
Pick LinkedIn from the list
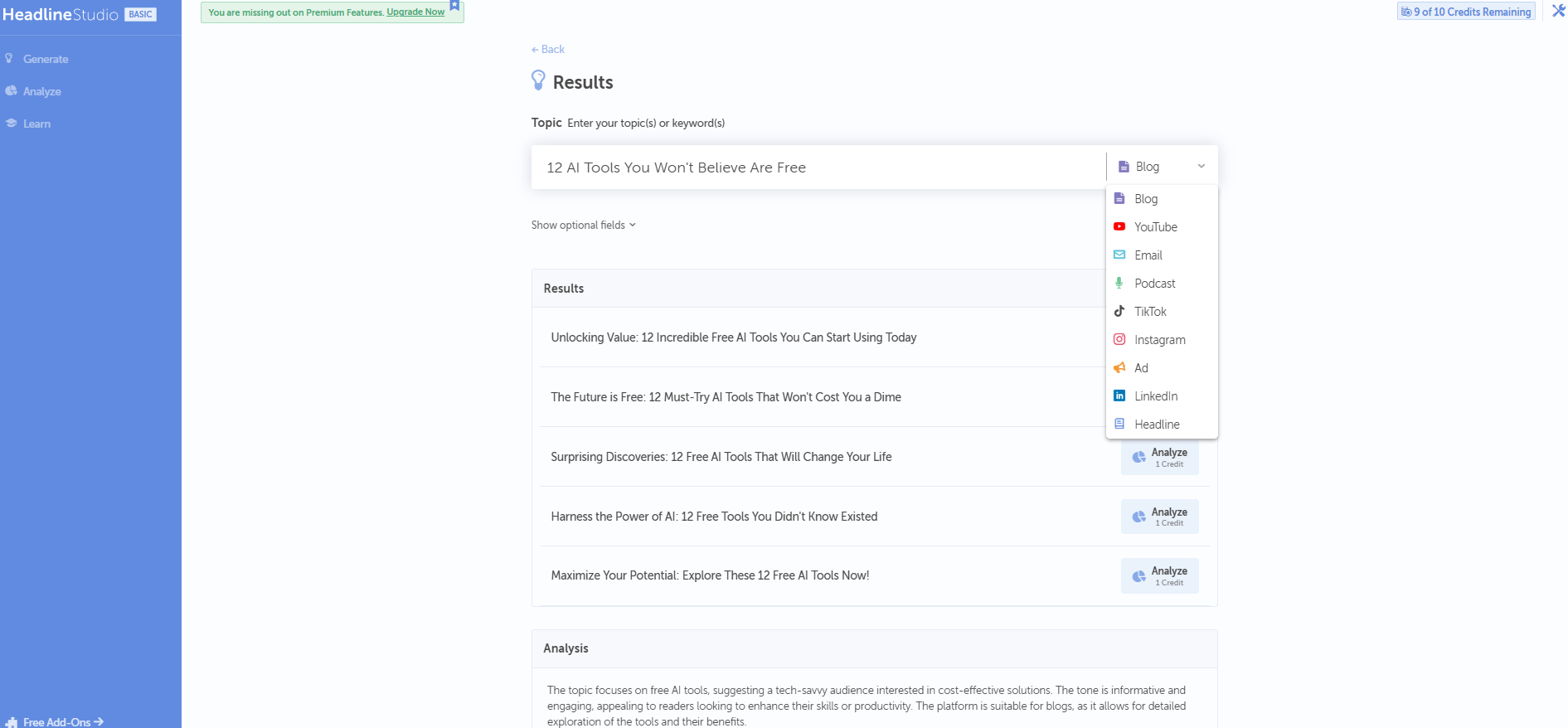tap(1162, 396)
